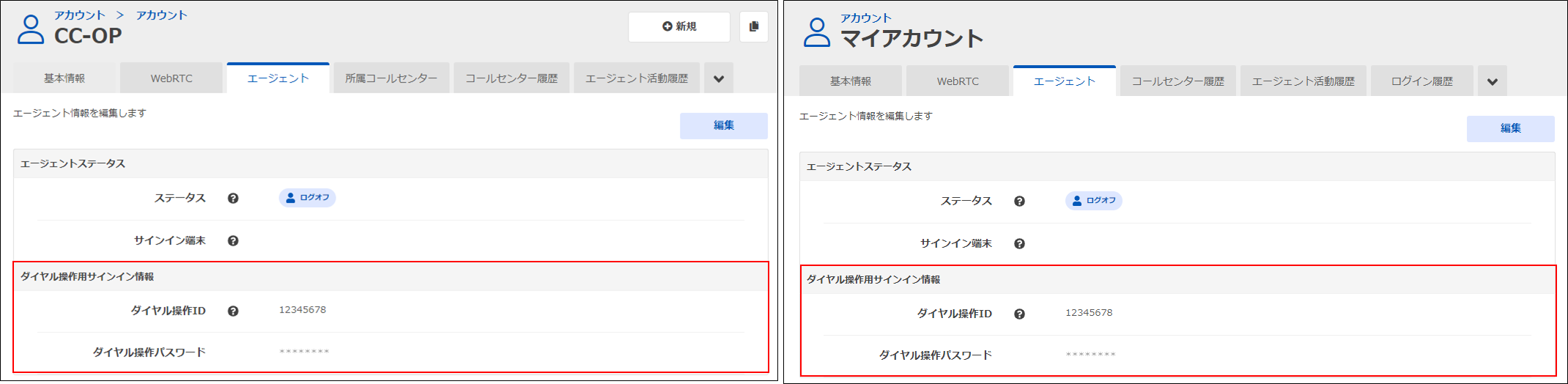1568x384 pixels.
Task: Expand more tabs chevron in CC-OP panel
Action: point(719,79)
